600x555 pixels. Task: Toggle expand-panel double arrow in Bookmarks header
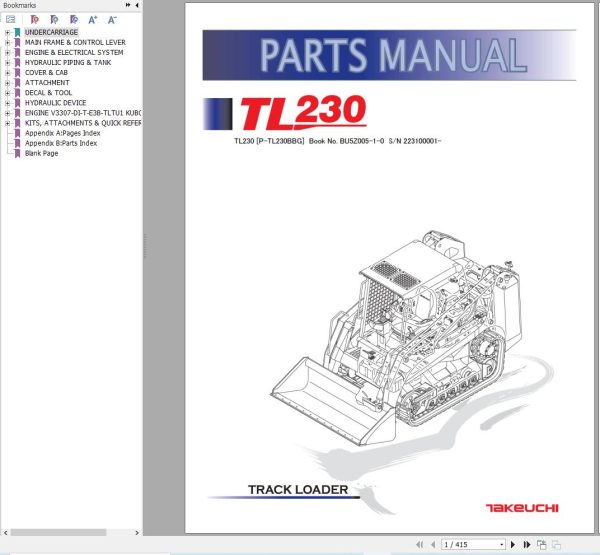pos(128,5)
